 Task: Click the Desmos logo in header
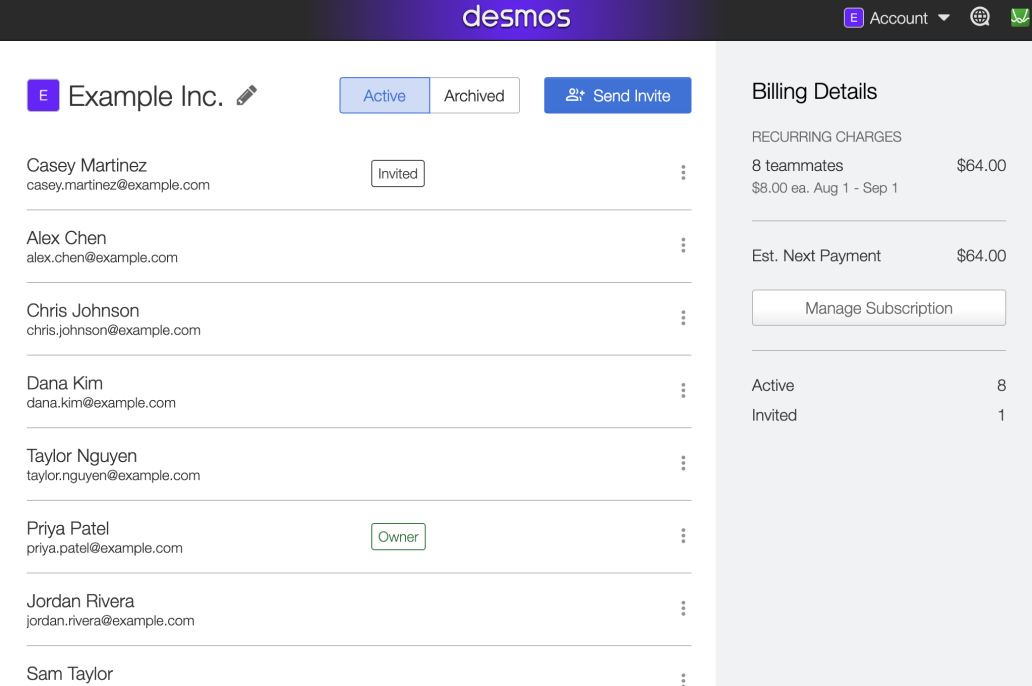pyautogui.click(x=516, y=17)
